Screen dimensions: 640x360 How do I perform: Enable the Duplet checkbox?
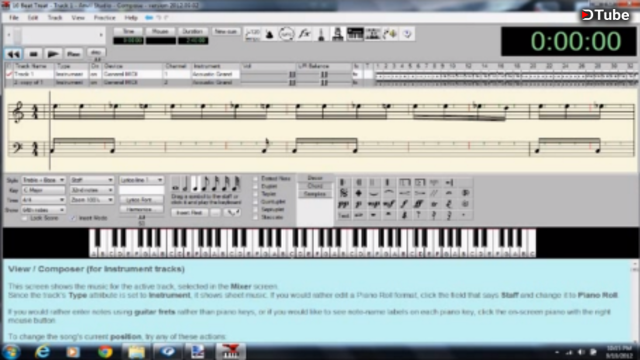click(256, 187)
